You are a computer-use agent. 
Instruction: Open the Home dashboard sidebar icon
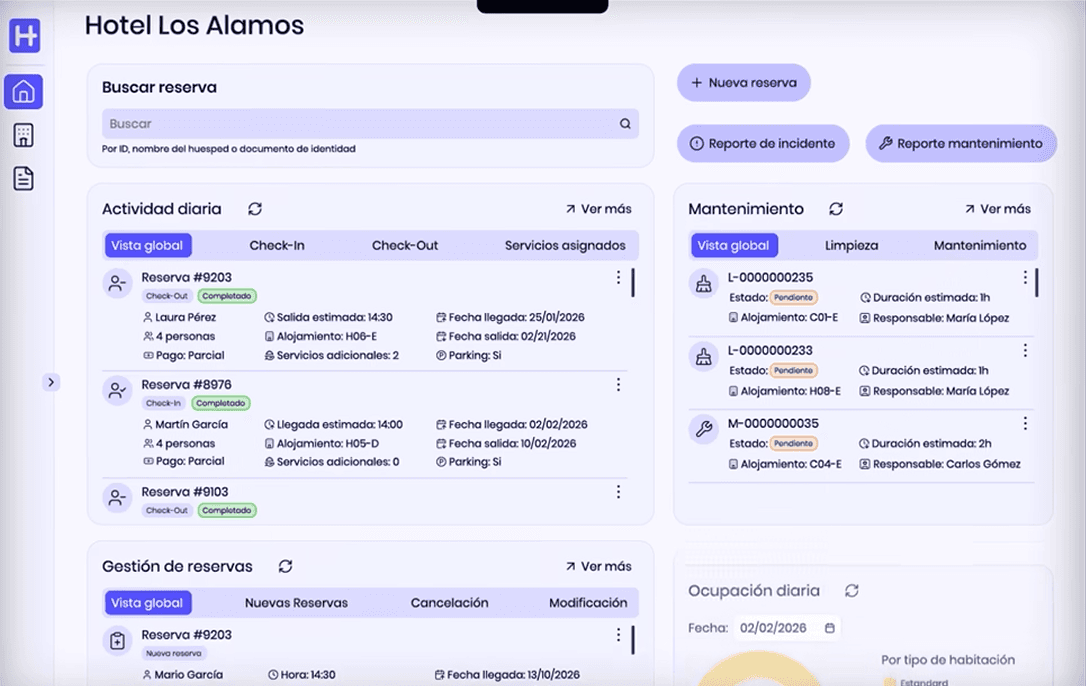pos(24,91)
